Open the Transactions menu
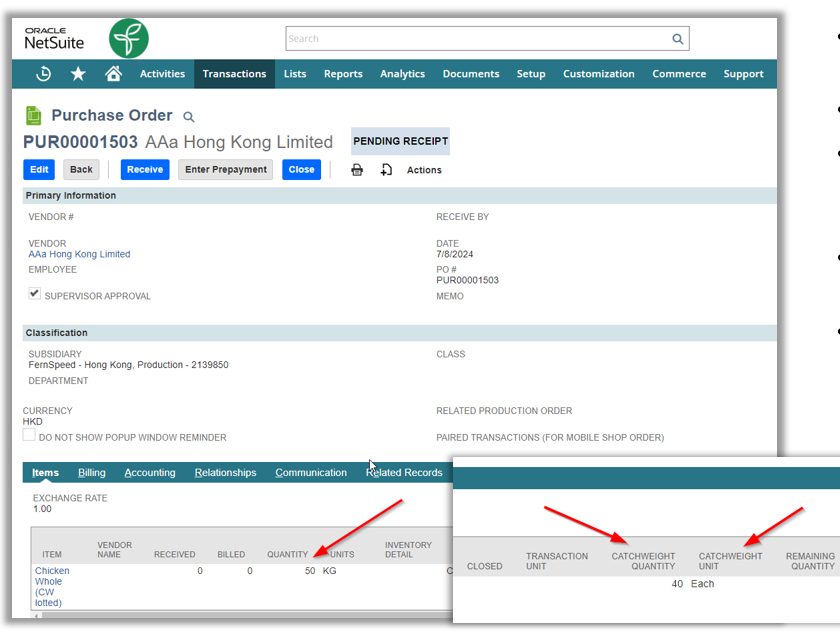This screenshot has width=840, height=637. click(x=234, y=74)
